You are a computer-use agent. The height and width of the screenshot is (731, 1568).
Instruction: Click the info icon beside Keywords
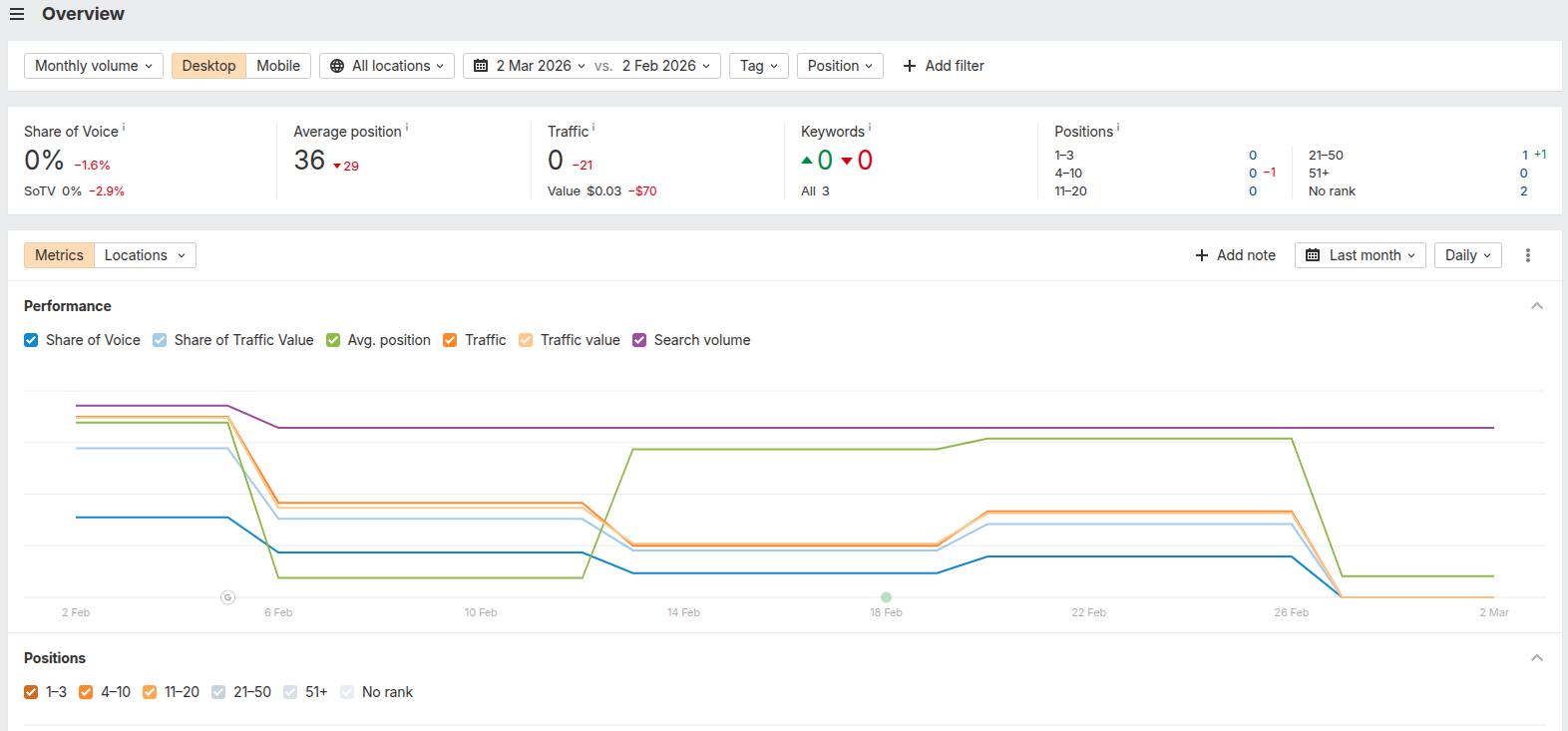pyautogui.click(x=870, y=128)
